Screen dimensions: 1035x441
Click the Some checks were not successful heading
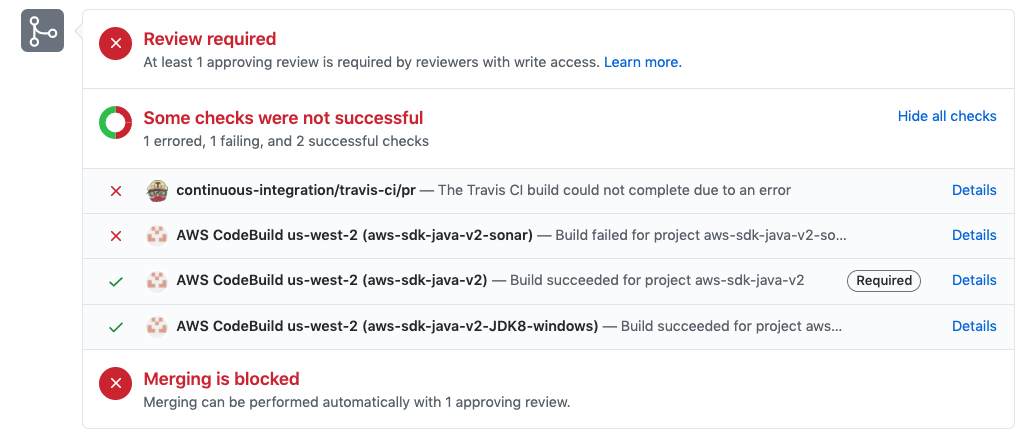(283, 118)
